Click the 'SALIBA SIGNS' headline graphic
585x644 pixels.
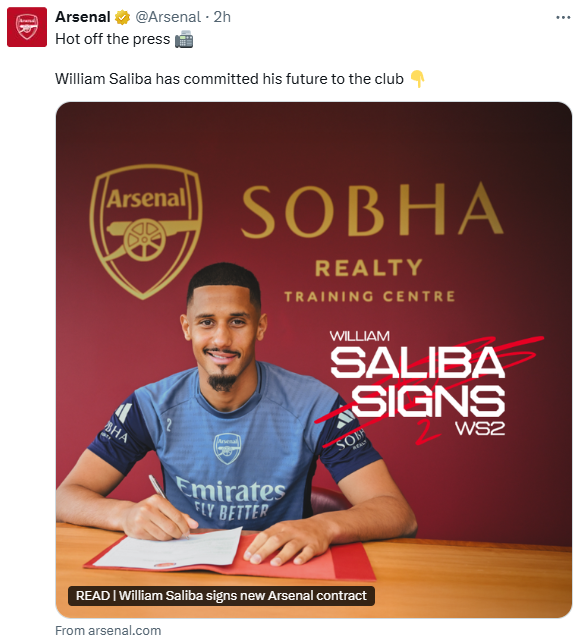[418, 382]
